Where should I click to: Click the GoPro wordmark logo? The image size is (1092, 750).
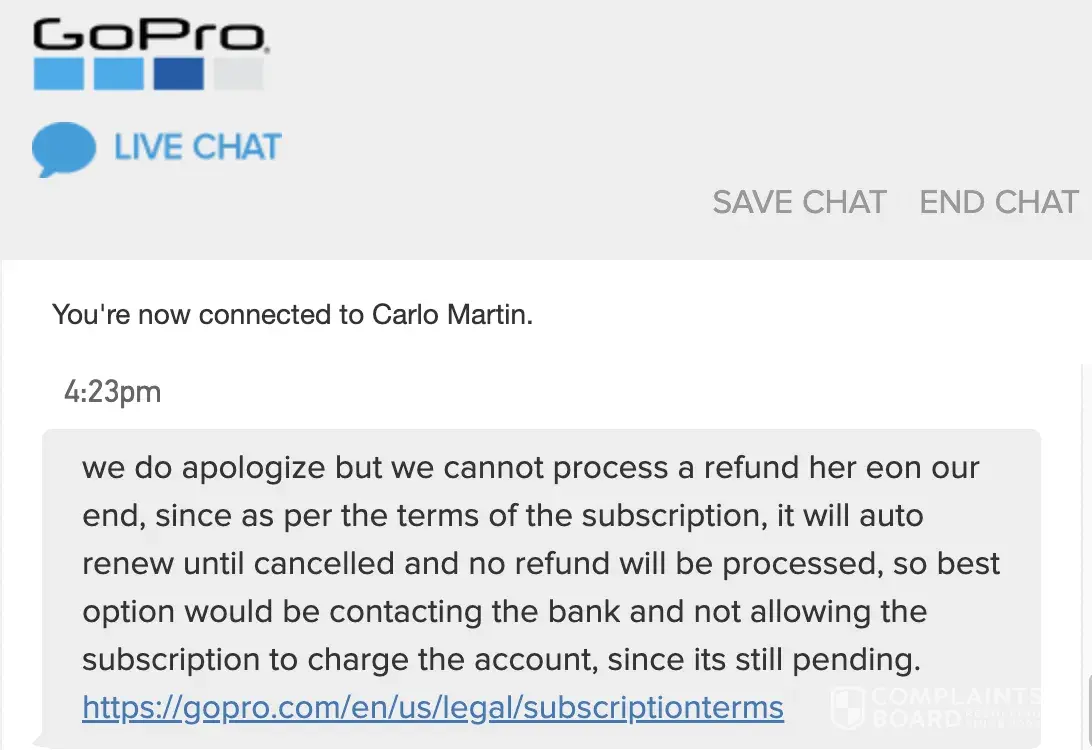click(150, 36)
